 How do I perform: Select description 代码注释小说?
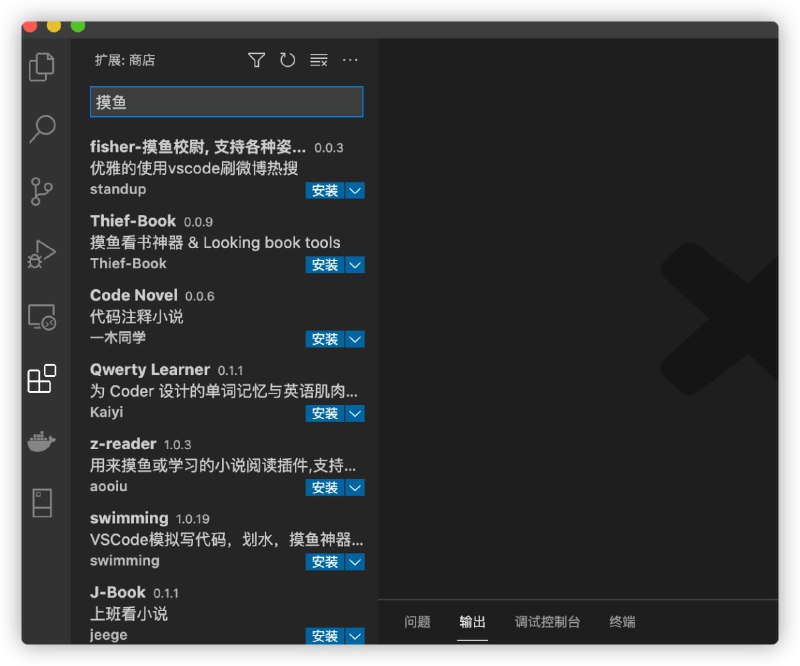click(x=136, y=316)
